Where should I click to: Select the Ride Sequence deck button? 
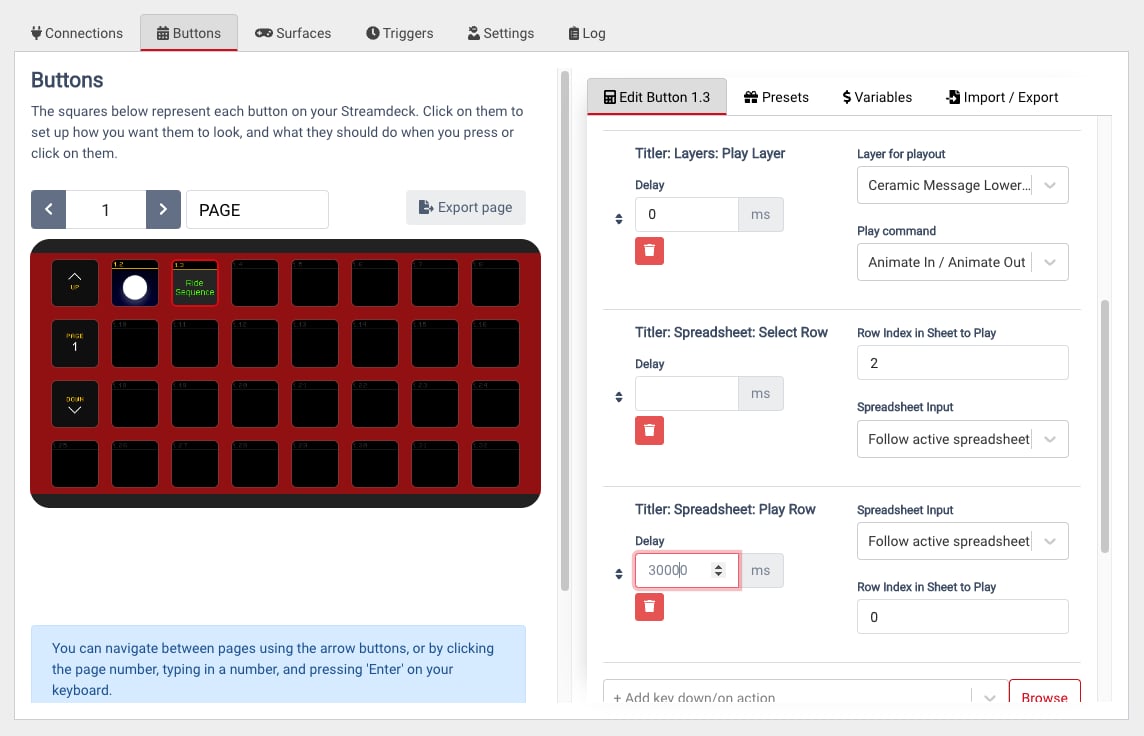point(195,282)
